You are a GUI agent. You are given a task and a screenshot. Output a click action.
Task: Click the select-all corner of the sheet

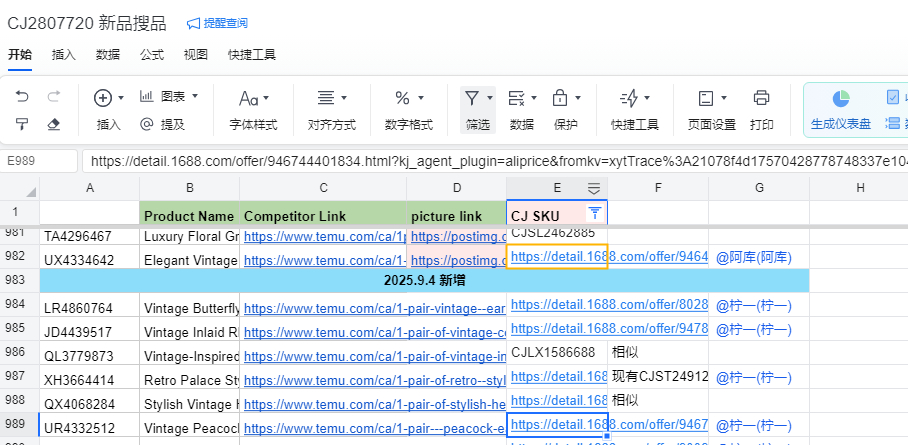[20, 188]
